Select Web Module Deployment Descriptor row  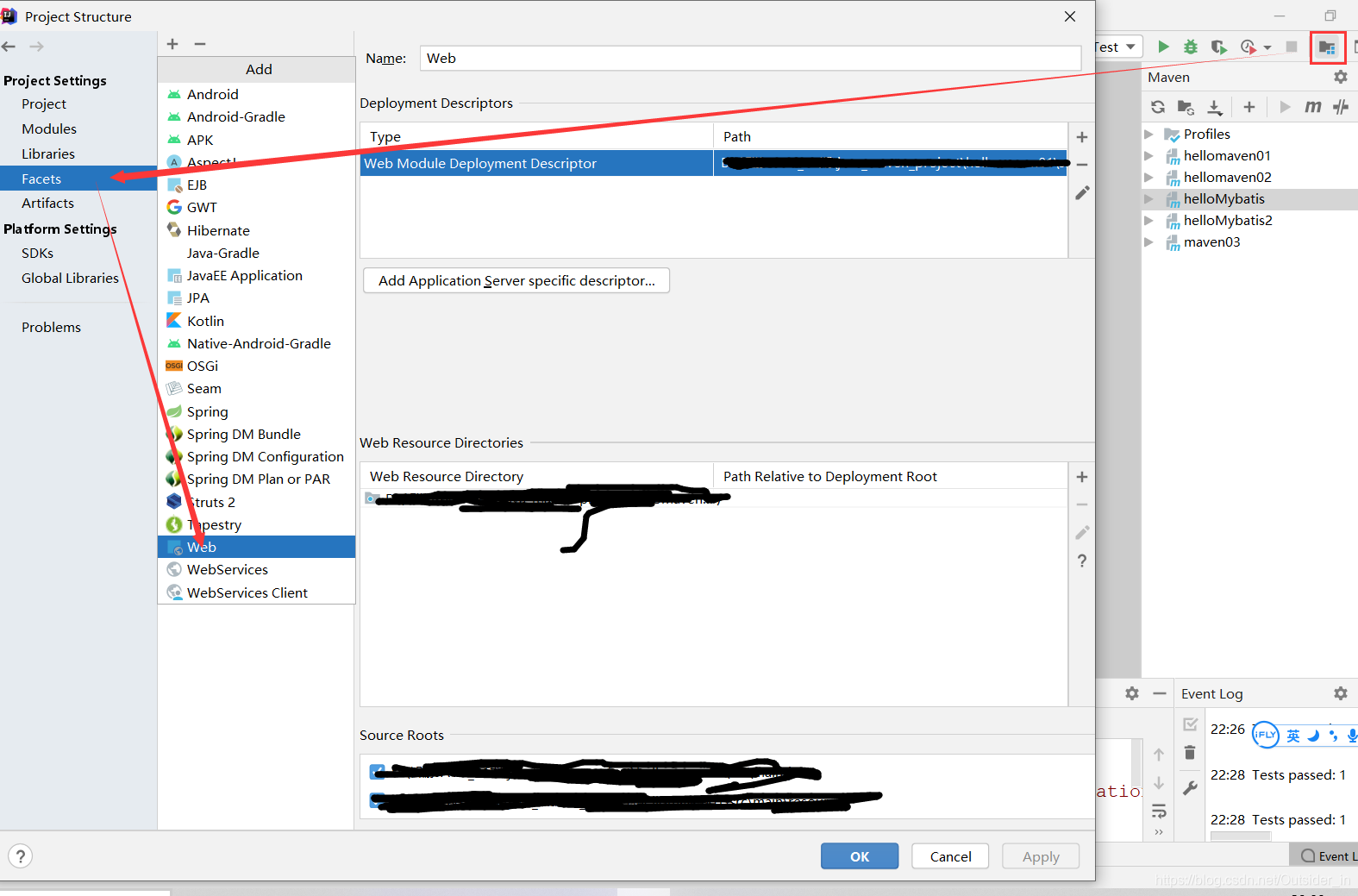(713, 163)
